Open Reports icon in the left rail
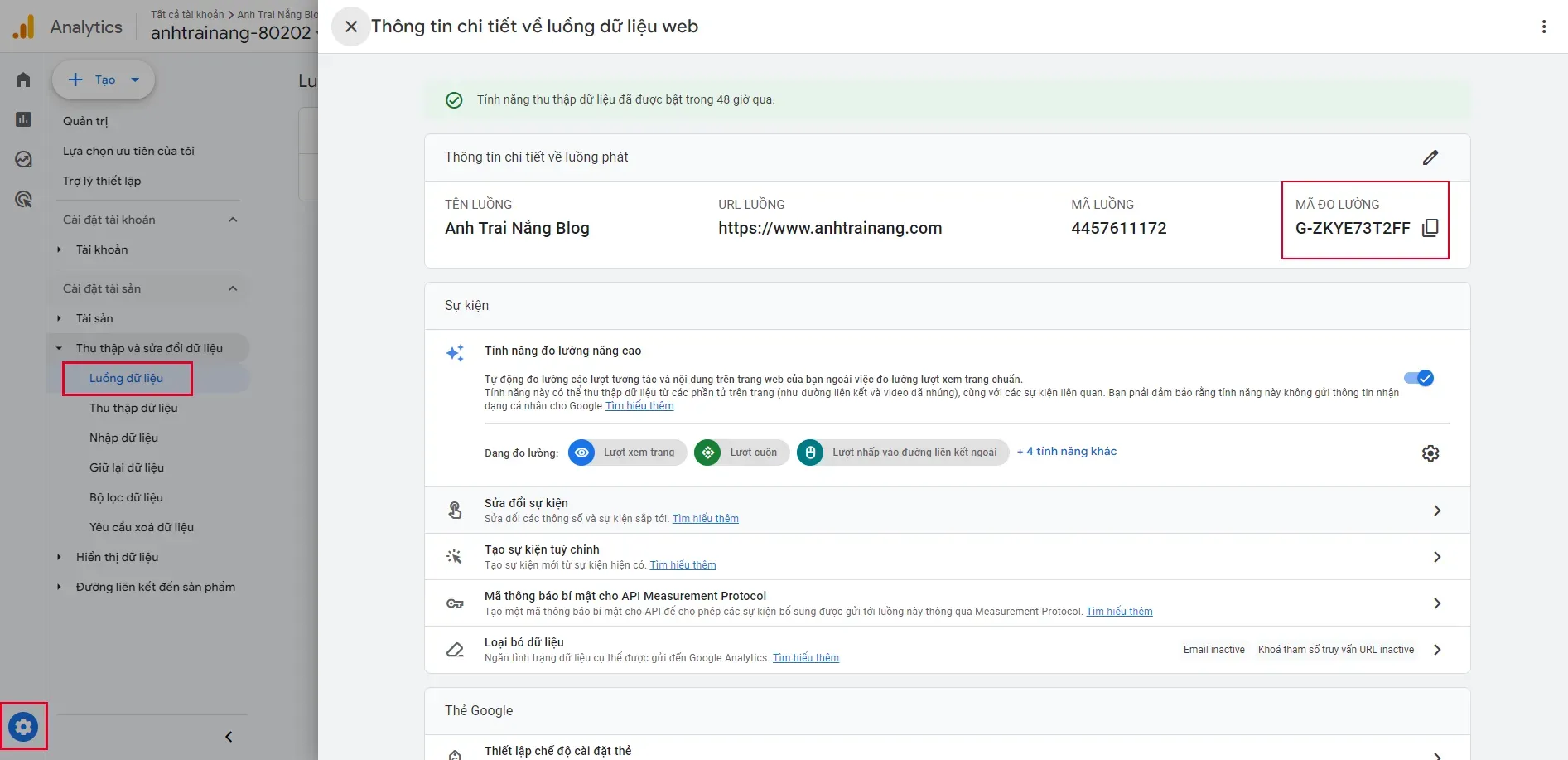Image resolution: width=1568 pixels, height=760 pixels. coord(23,119)
